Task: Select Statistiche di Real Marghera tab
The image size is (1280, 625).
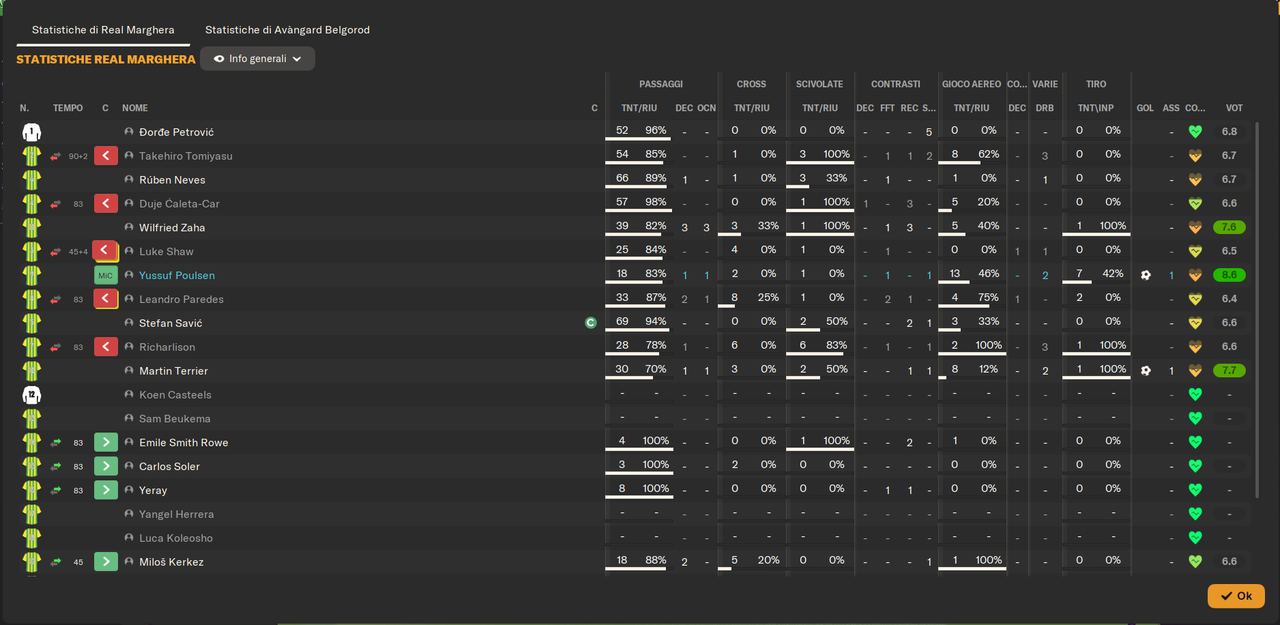Action: (103, 30)
